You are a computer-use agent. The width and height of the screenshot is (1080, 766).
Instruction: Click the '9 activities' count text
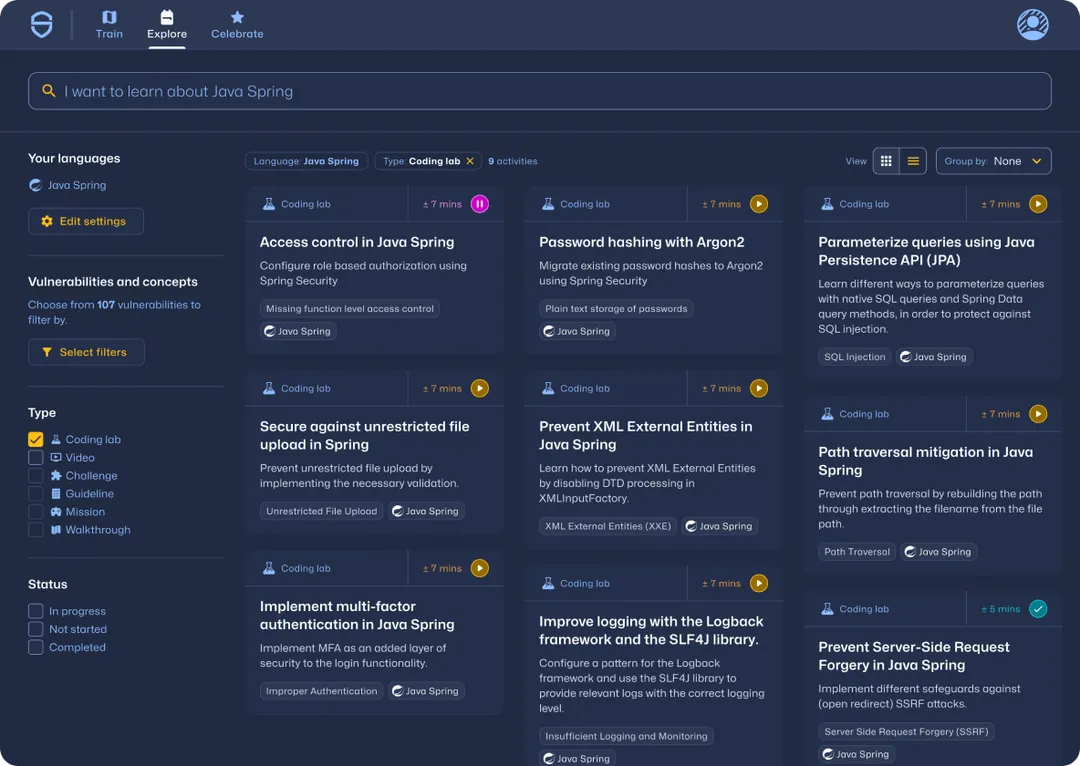pos(512,161)
